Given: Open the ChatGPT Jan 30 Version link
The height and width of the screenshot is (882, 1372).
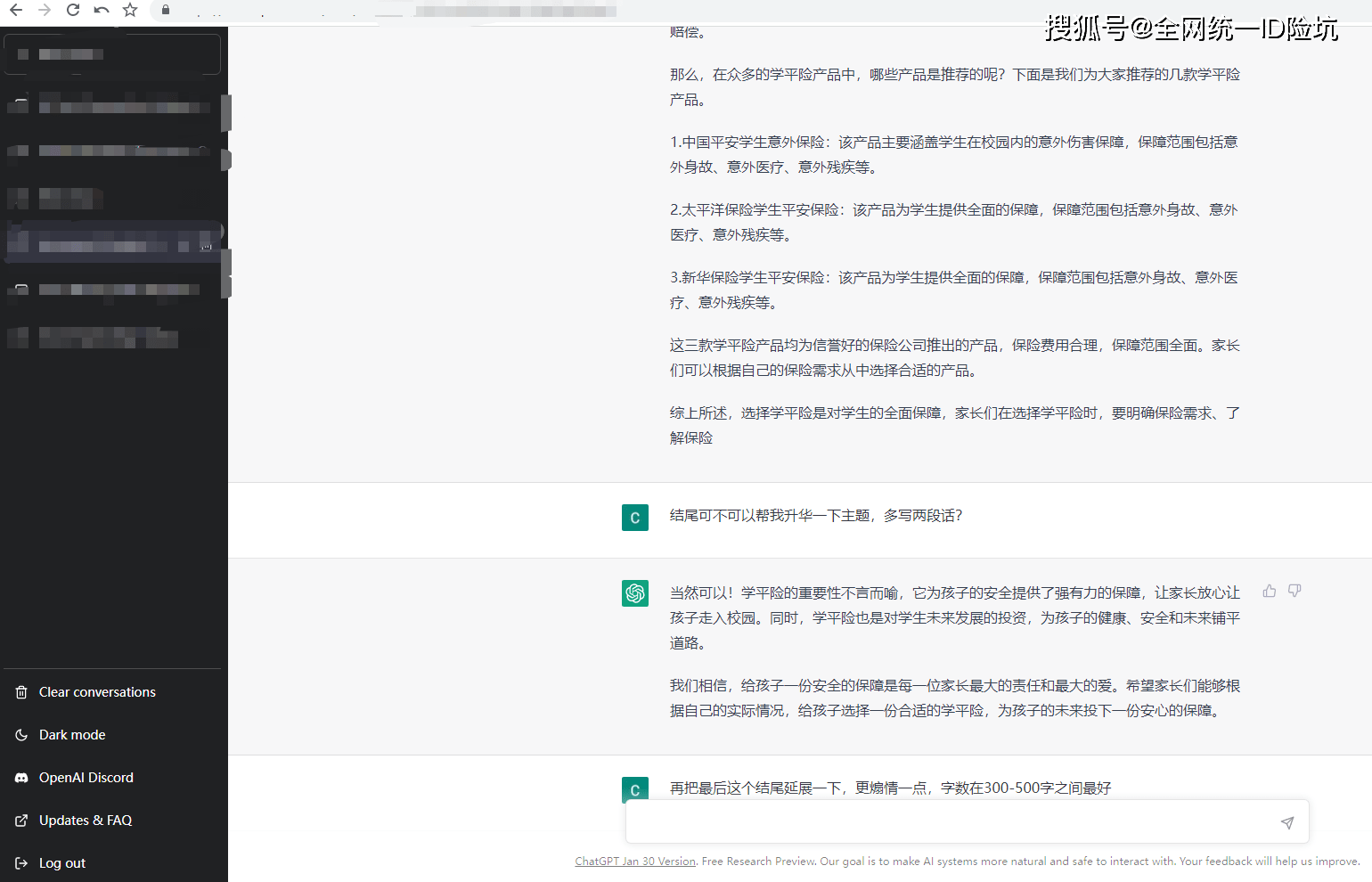Looking at the screenshot, I should 634,861.
